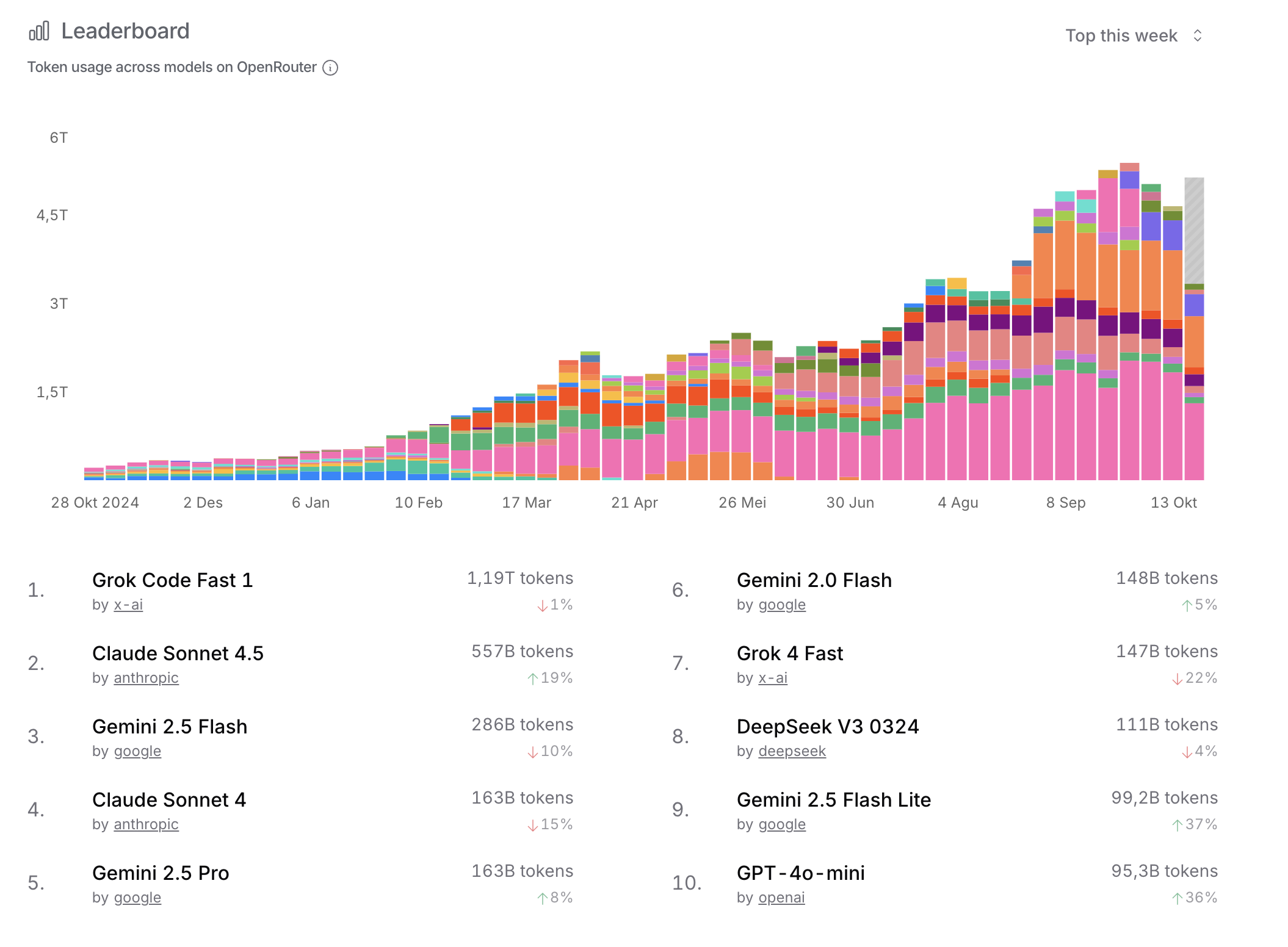
Task: Click the x-ai link under Grok Code Fast 1
Action: [128, 605]
